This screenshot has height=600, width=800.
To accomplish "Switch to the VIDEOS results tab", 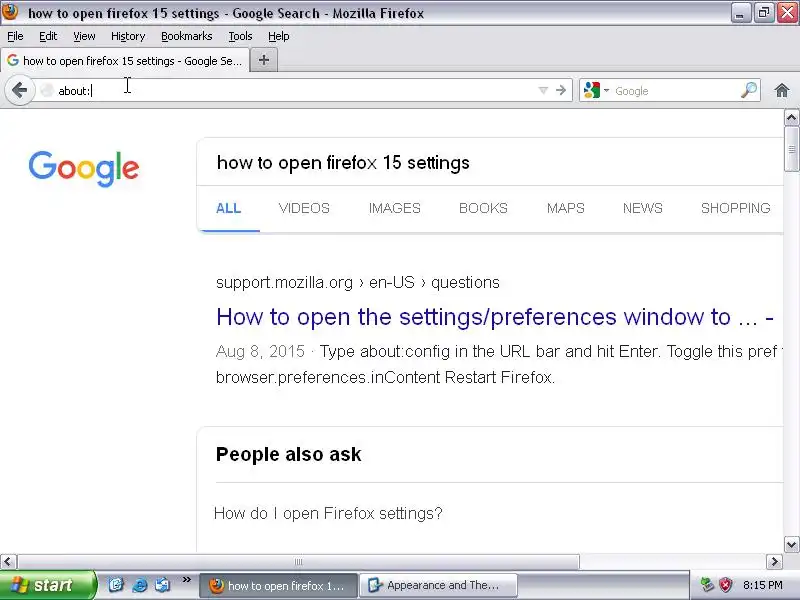I will [304, 208].
